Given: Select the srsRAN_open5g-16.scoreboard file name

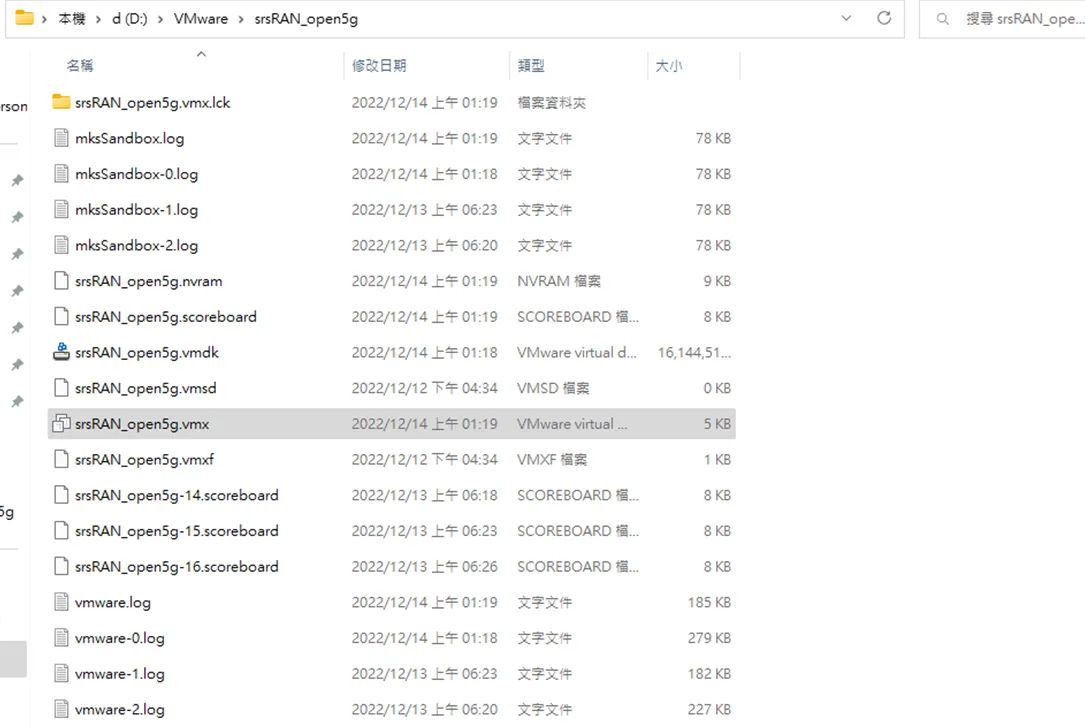Looking at the screenshot, I should coord(176,567).
